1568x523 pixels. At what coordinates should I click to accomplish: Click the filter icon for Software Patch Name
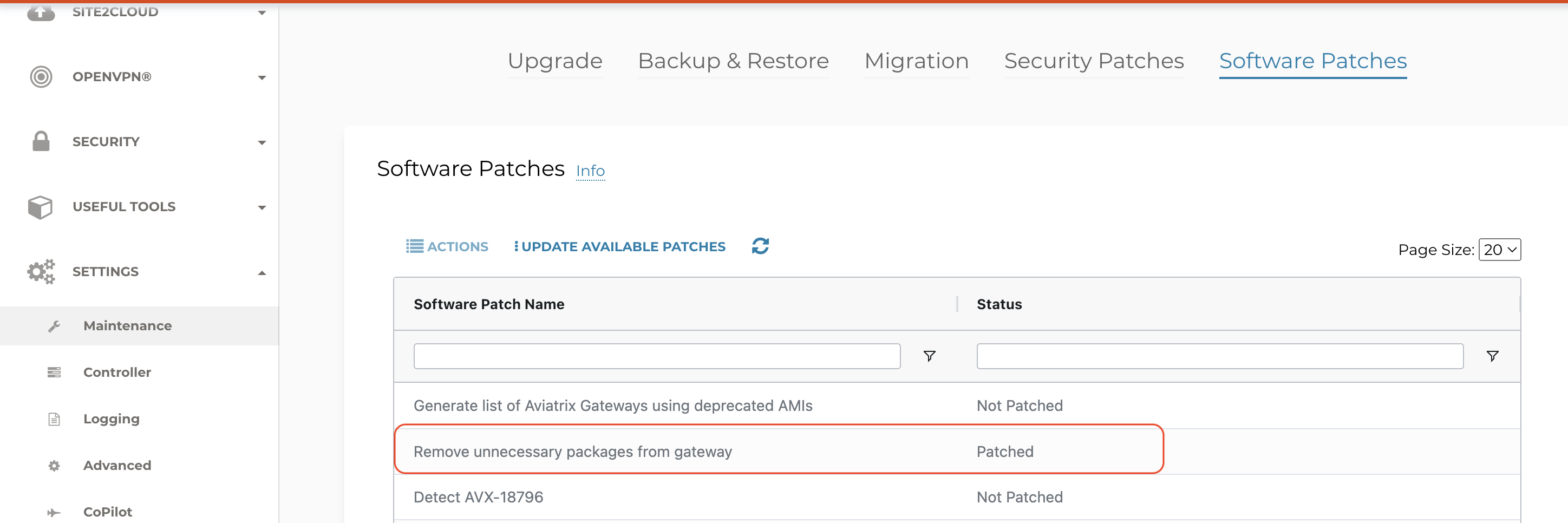[x=929, y=356]
